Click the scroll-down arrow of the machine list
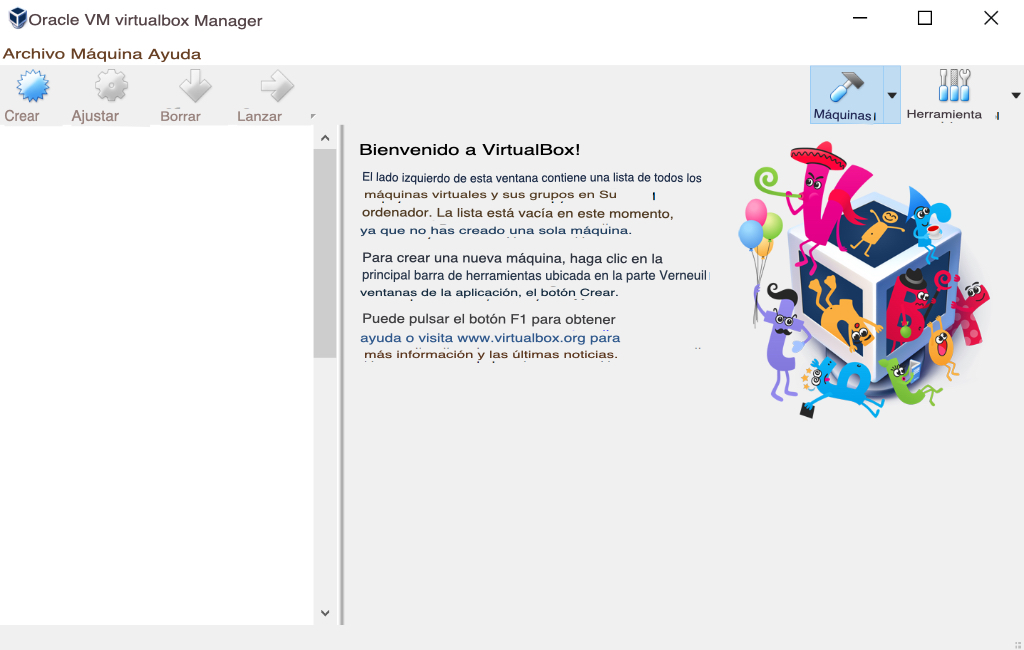 coord(323,612)
